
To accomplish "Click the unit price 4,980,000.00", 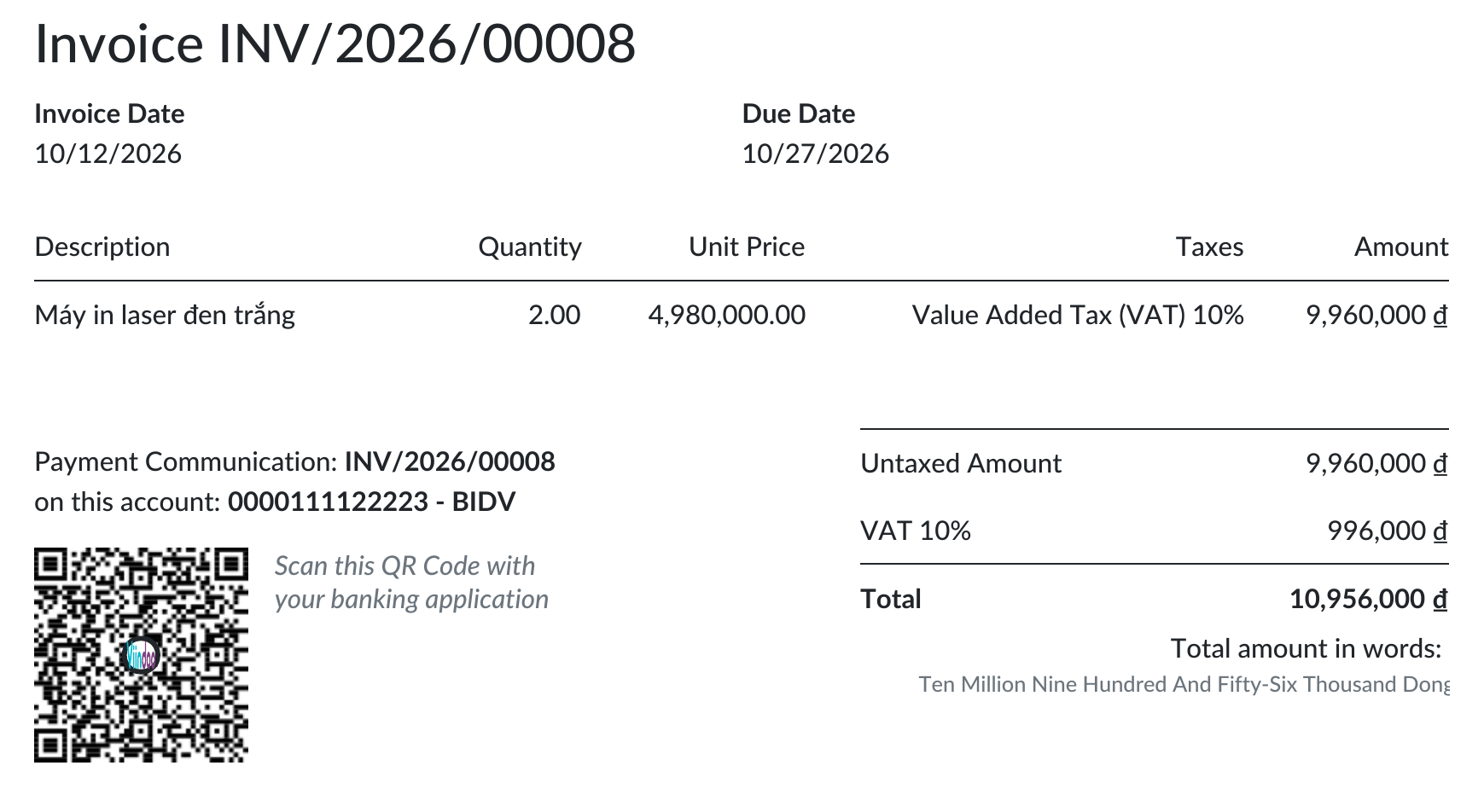I will tap(727, 315).
